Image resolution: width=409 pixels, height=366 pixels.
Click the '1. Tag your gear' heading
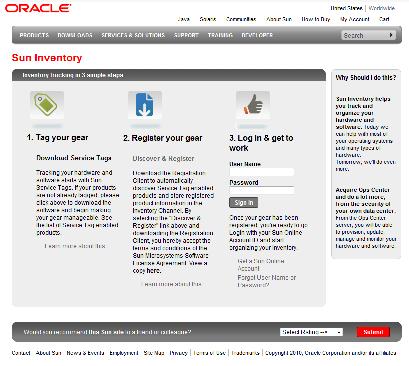(57, 137)
